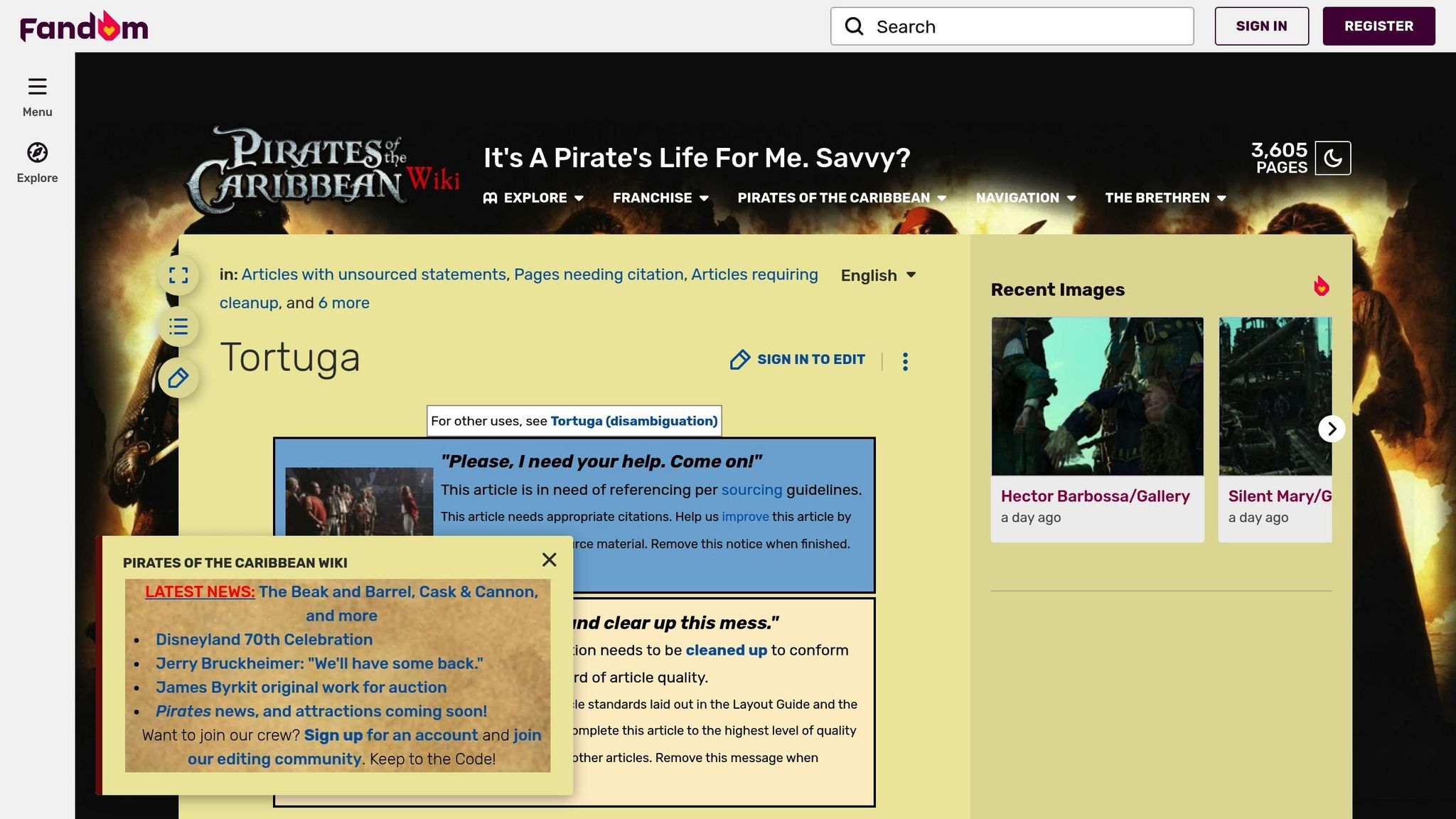
Task: Open the hamburger Menu icon
Action: [x=37, y=87]
